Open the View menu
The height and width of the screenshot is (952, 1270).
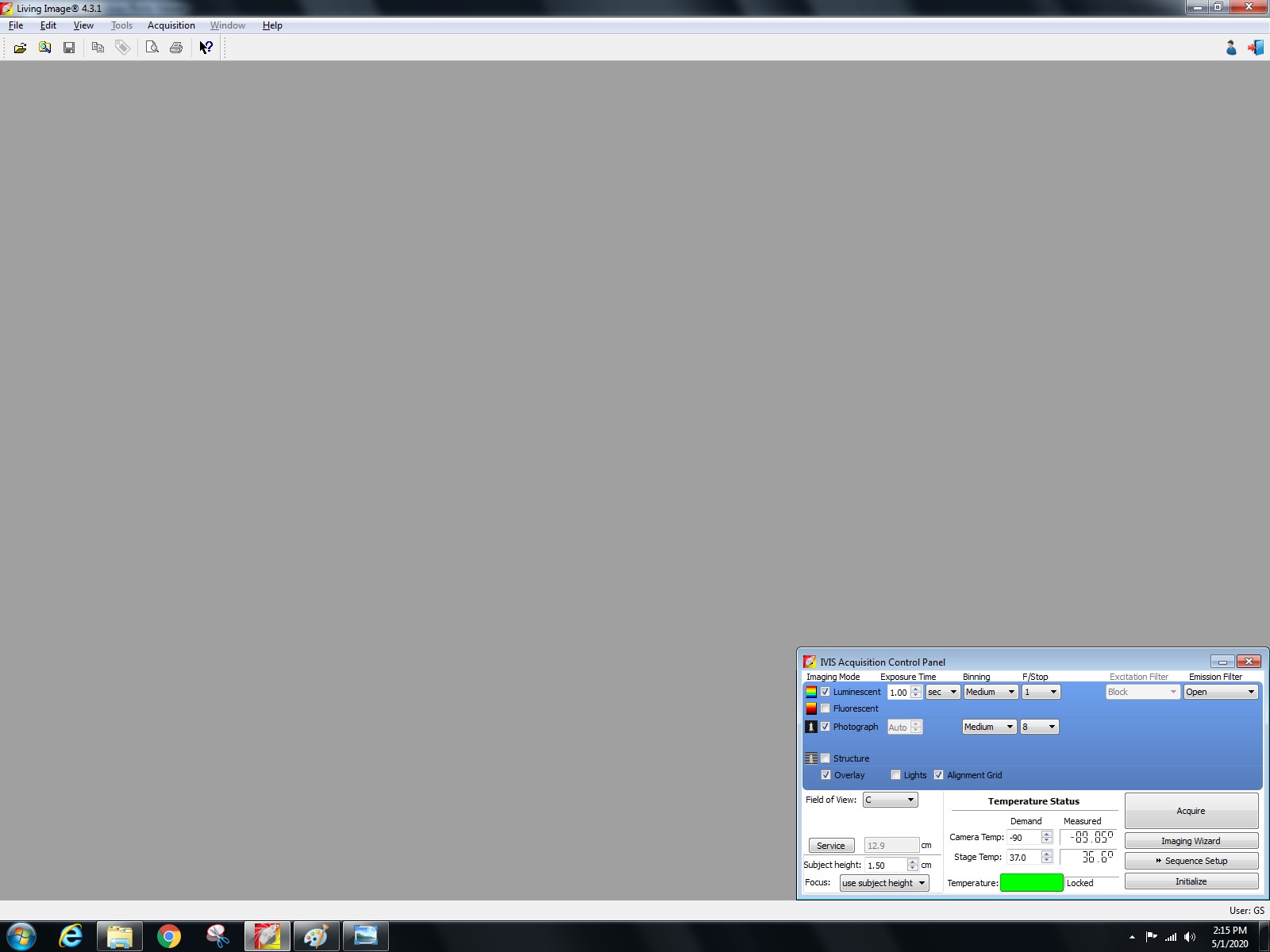coord(83,25)
